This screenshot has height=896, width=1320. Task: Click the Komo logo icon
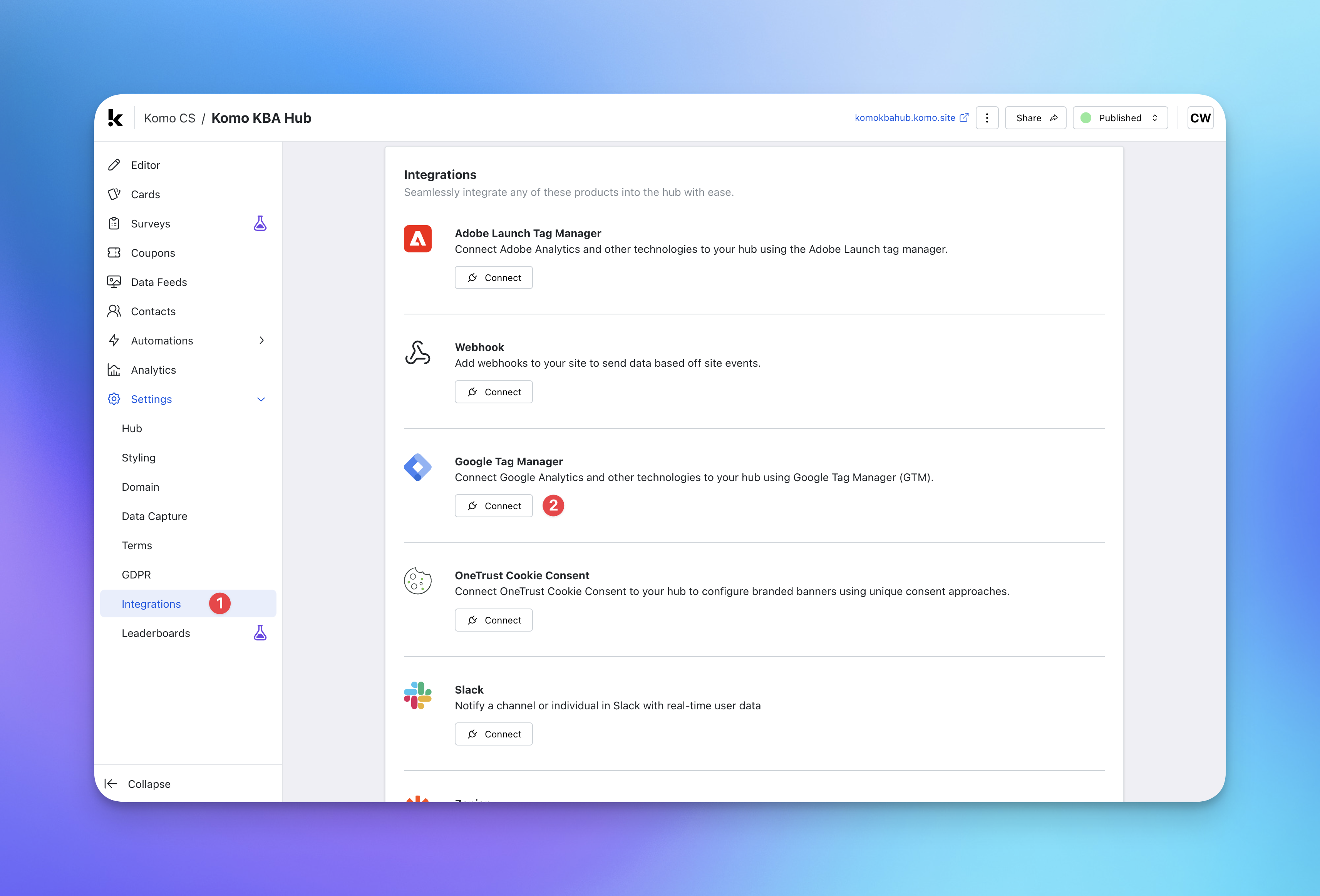tap(115, 118)
